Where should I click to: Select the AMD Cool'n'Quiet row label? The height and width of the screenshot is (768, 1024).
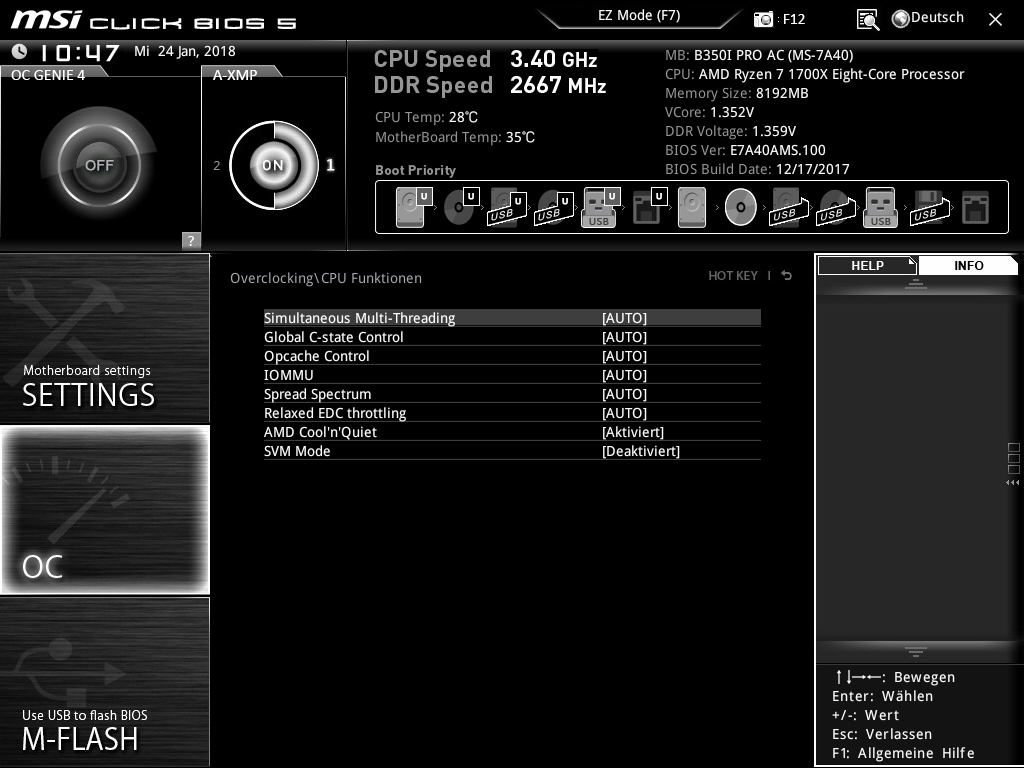(320, 432)
